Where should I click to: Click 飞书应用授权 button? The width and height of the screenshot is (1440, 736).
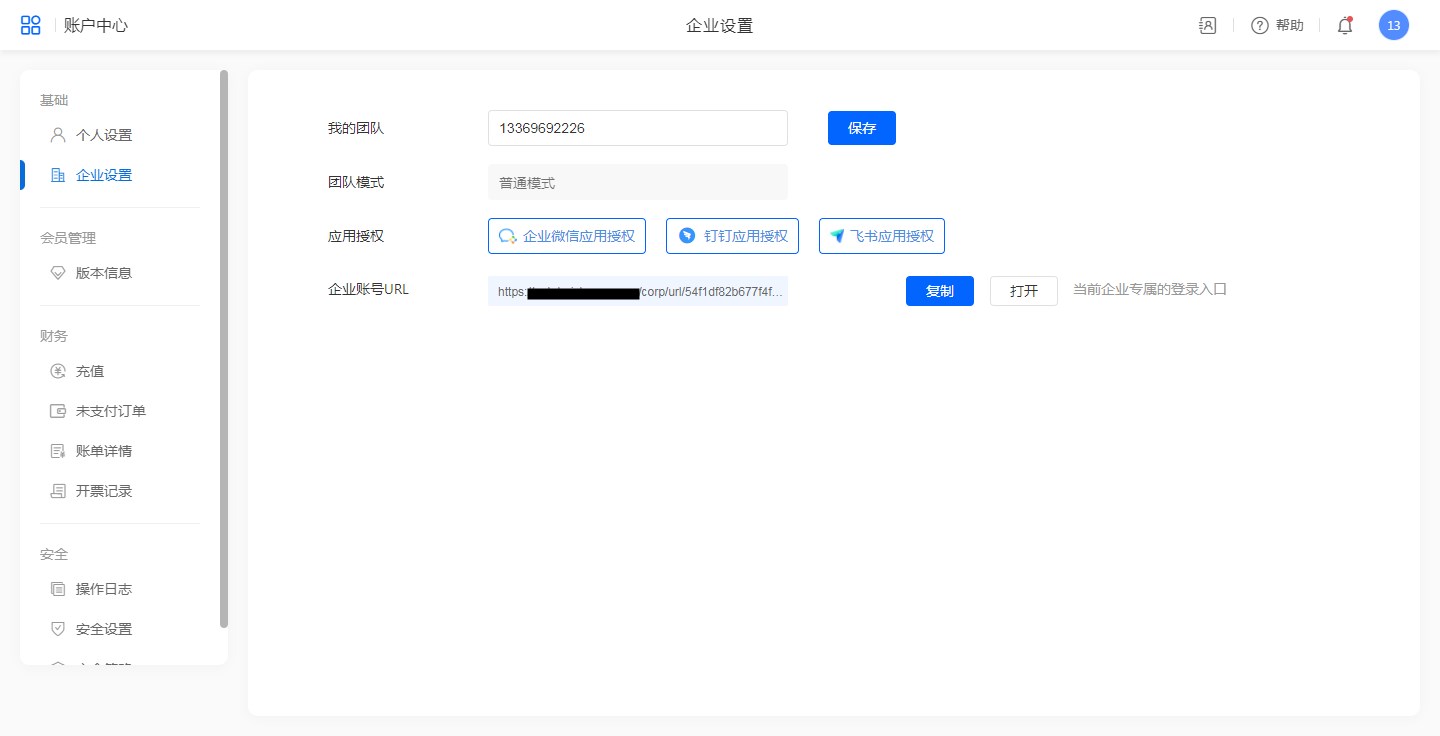881,236
